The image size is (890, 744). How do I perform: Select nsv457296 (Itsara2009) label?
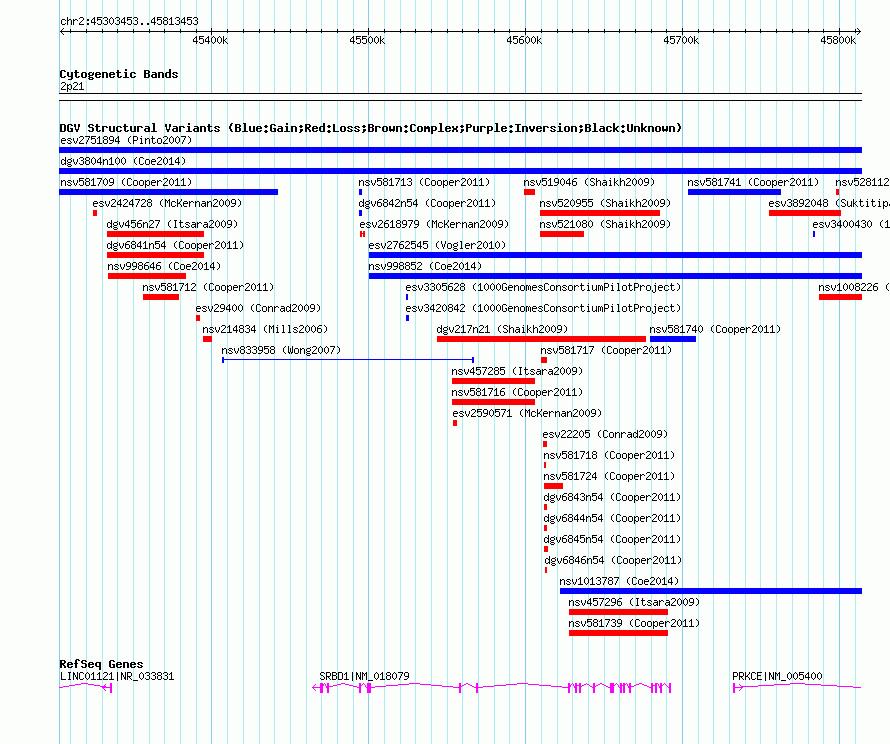coord(634,602)
